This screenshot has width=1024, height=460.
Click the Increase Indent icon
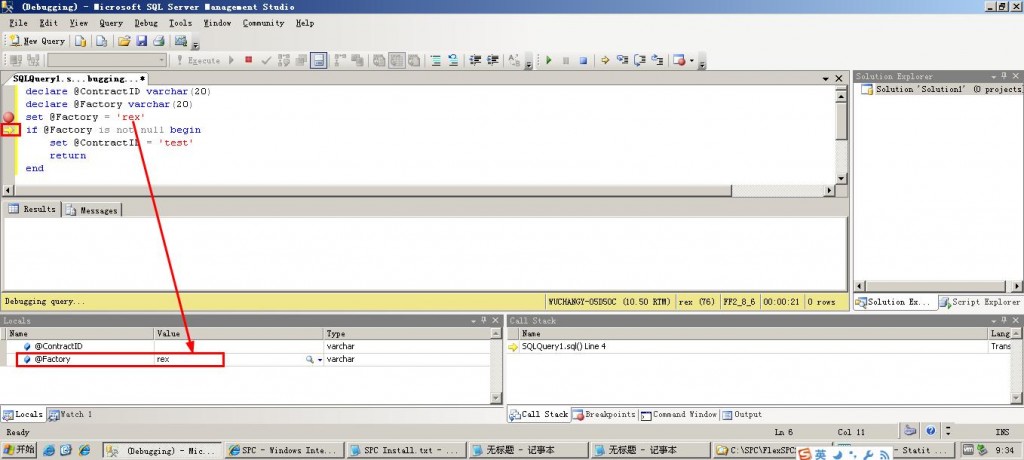point(492,60)
